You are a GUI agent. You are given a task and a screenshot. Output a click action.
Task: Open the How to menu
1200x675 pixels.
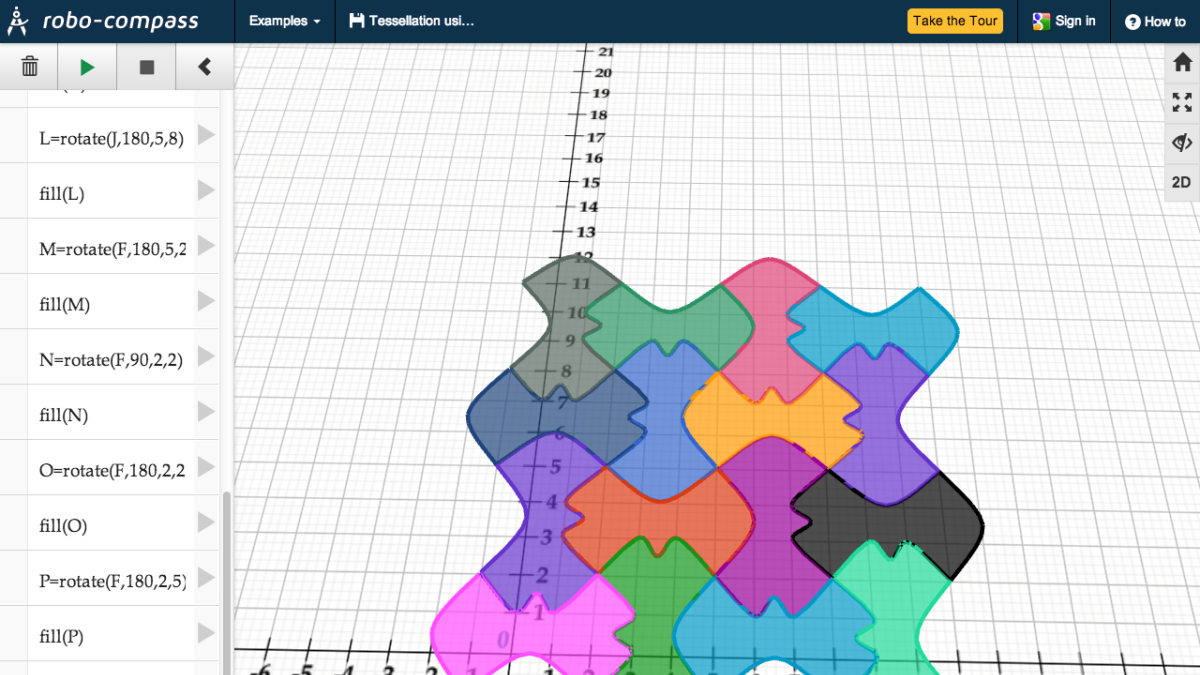pos(1156,20)
